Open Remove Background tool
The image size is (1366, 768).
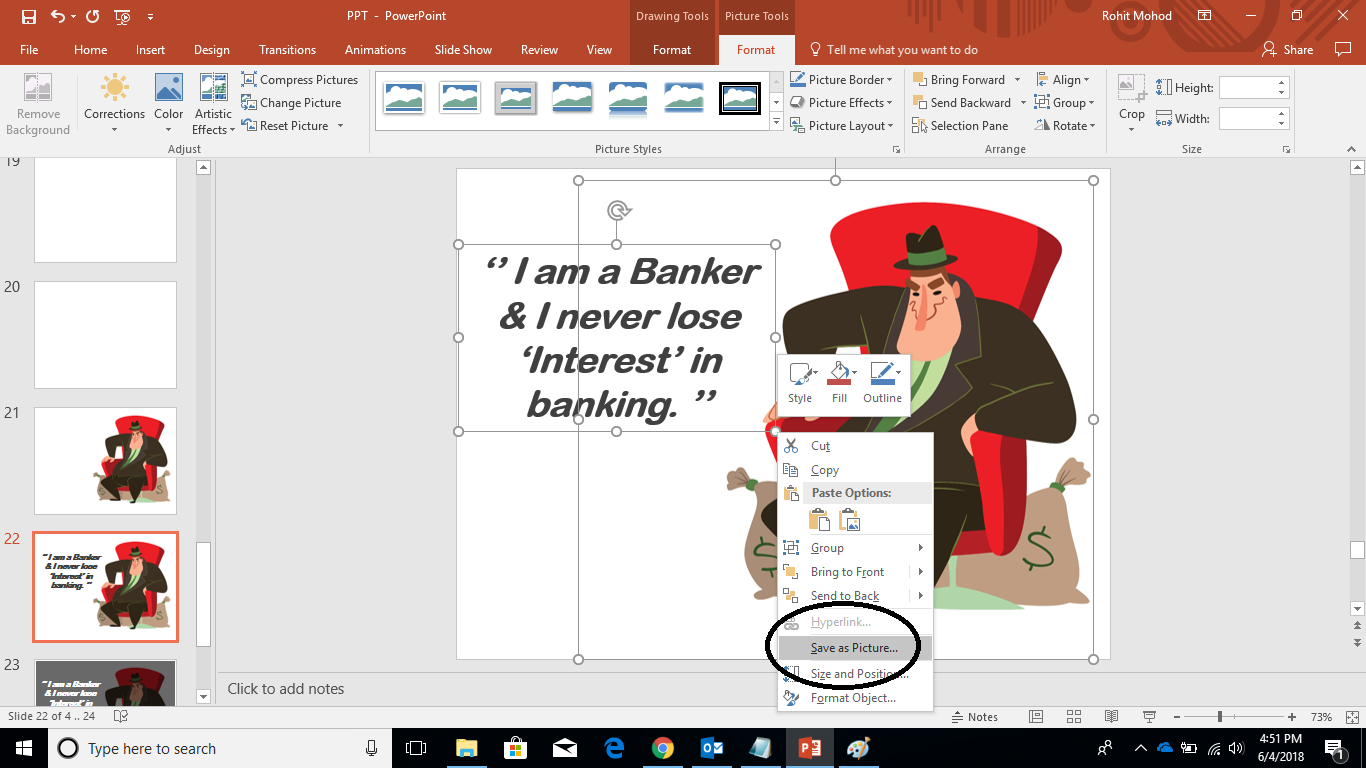[x=38, y=104]
